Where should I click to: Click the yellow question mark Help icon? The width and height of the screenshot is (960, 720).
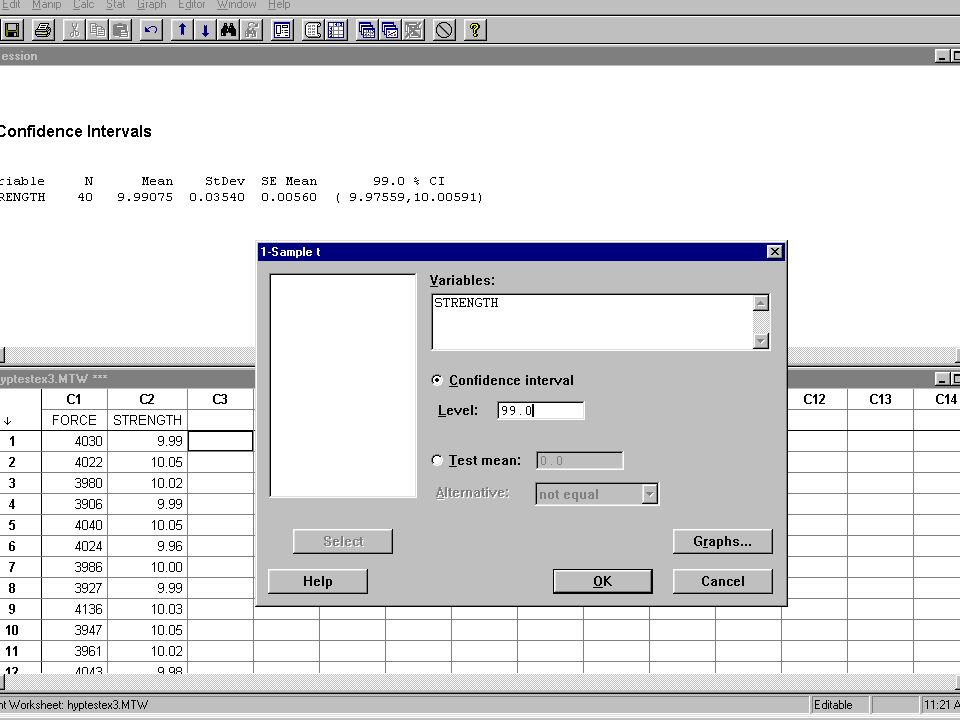coord(475,30)
